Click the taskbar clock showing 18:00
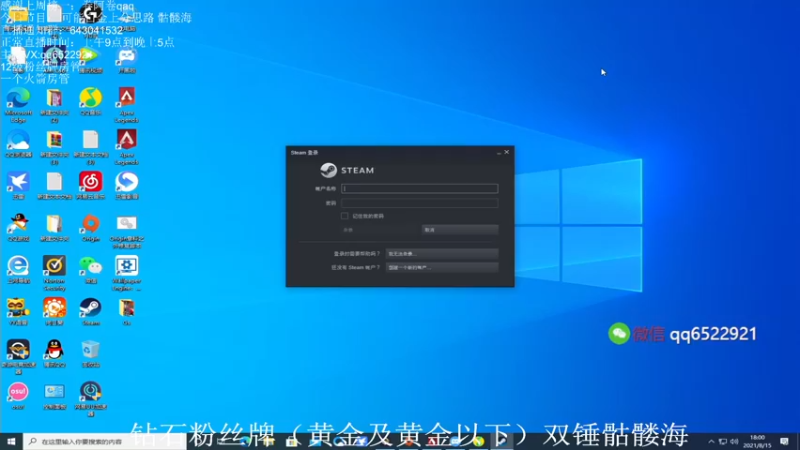This screenshot has height=450, width=800. pos(758,441)
